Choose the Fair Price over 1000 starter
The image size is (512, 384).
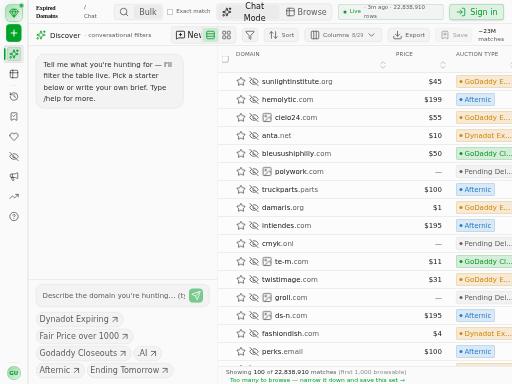coord(84,336)
